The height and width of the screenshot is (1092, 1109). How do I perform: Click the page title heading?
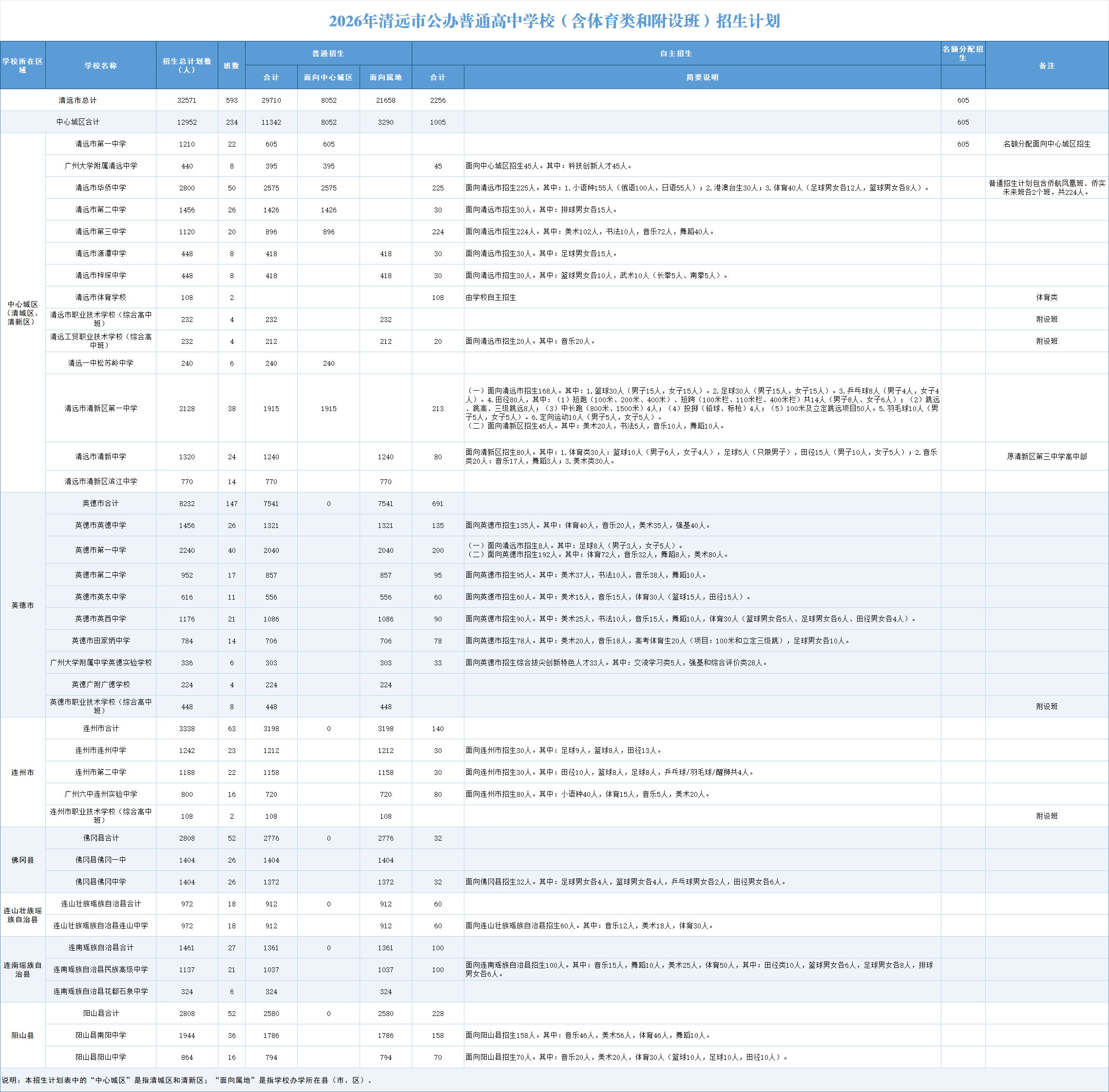click(554, 21)
